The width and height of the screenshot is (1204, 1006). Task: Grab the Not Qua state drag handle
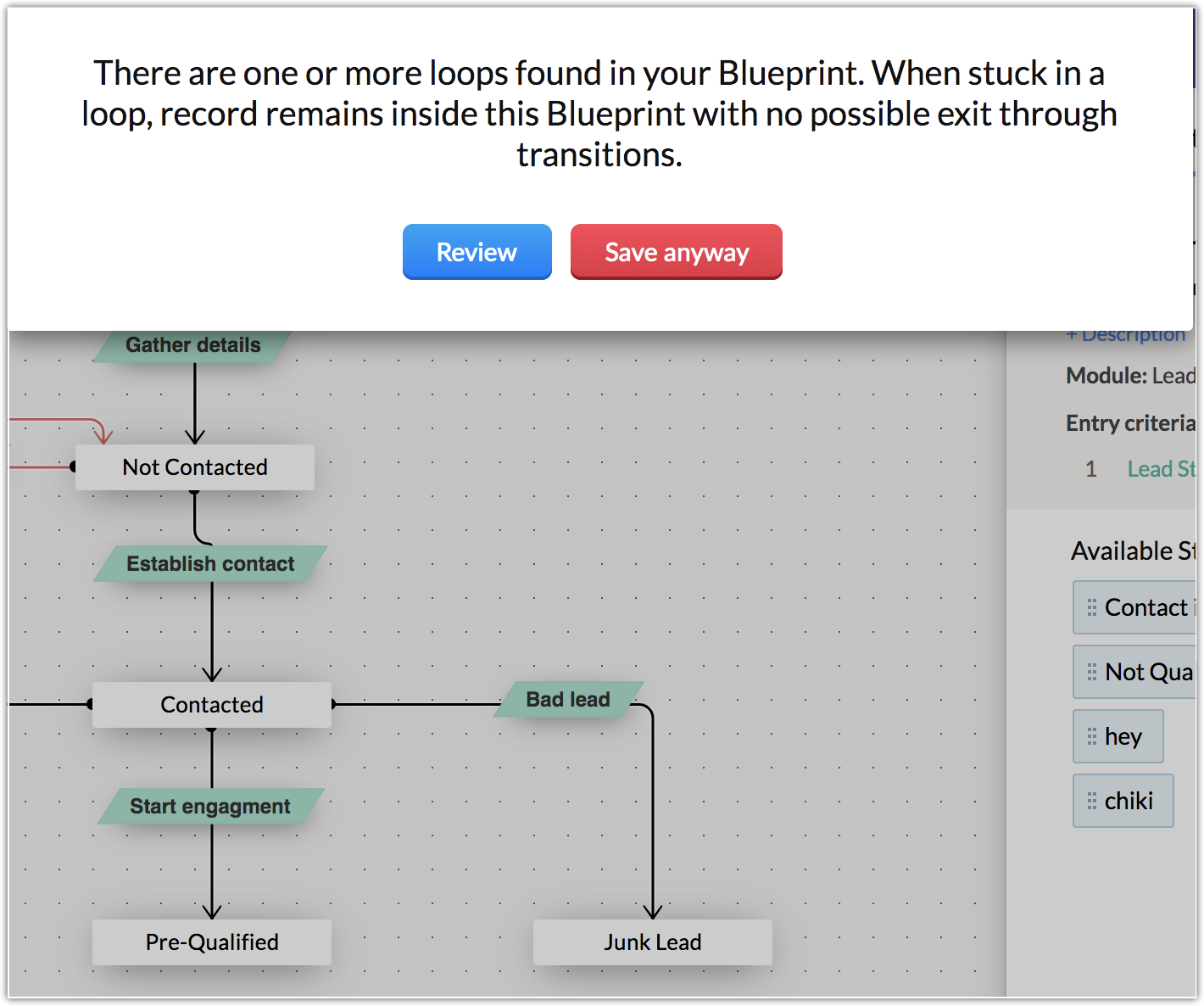click(x=1092, y=672)
